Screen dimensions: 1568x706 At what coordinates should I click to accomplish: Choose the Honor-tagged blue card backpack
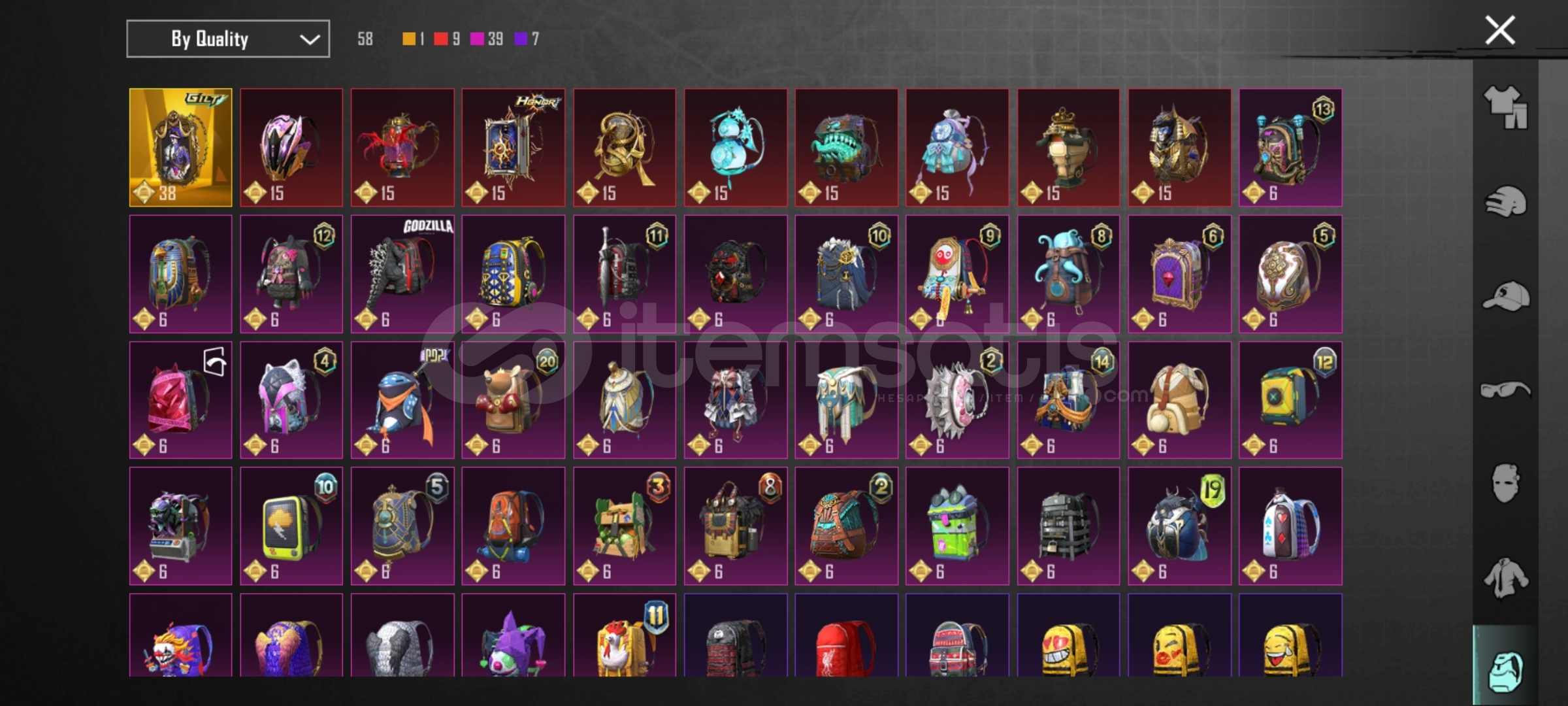pos(514,148)
